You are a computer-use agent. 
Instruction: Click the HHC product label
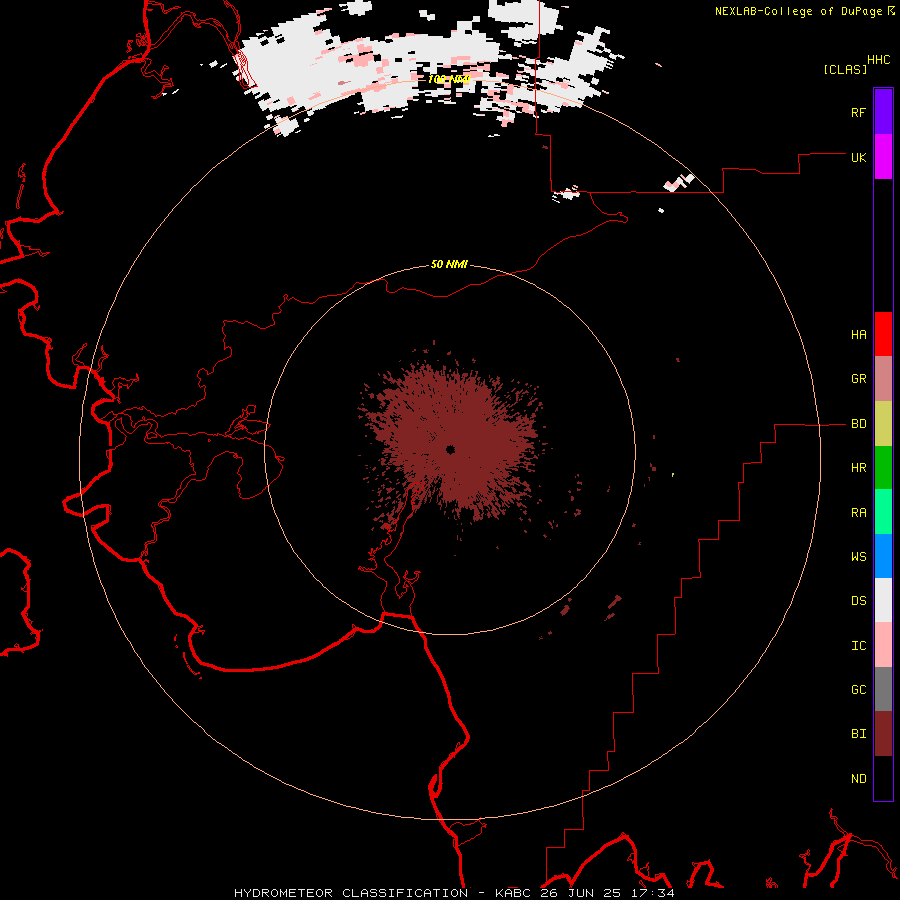(x=878, y=60)
